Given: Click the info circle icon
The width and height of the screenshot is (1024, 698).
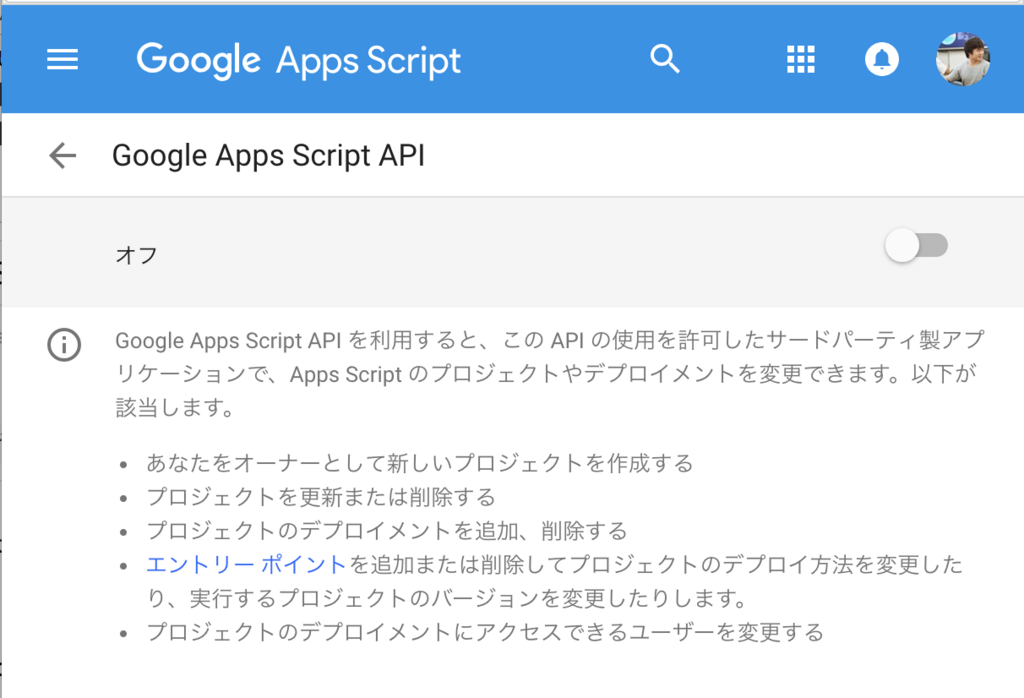Looking at the screenshot, I should coord(64,344).
